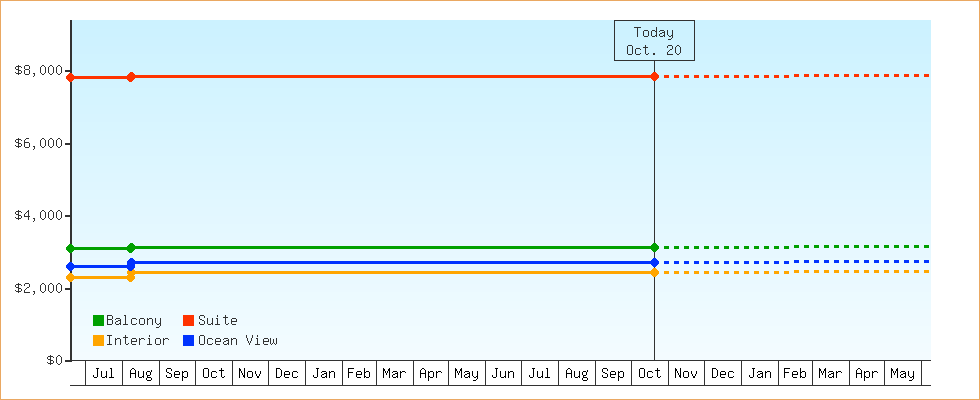
Task: Select the orange Interior data point above Aug
Action: click(131, 277)
